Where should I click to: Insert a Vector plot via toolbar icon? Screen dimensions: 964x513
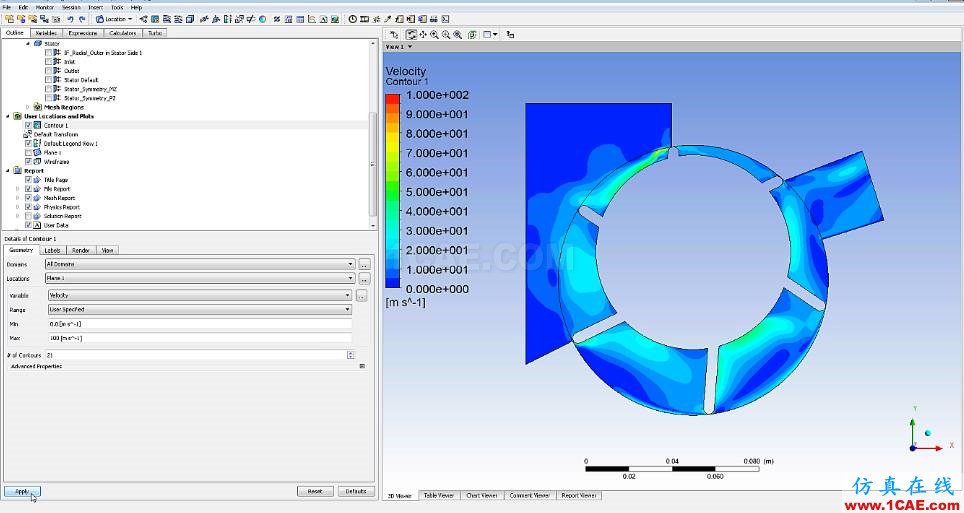144,19
